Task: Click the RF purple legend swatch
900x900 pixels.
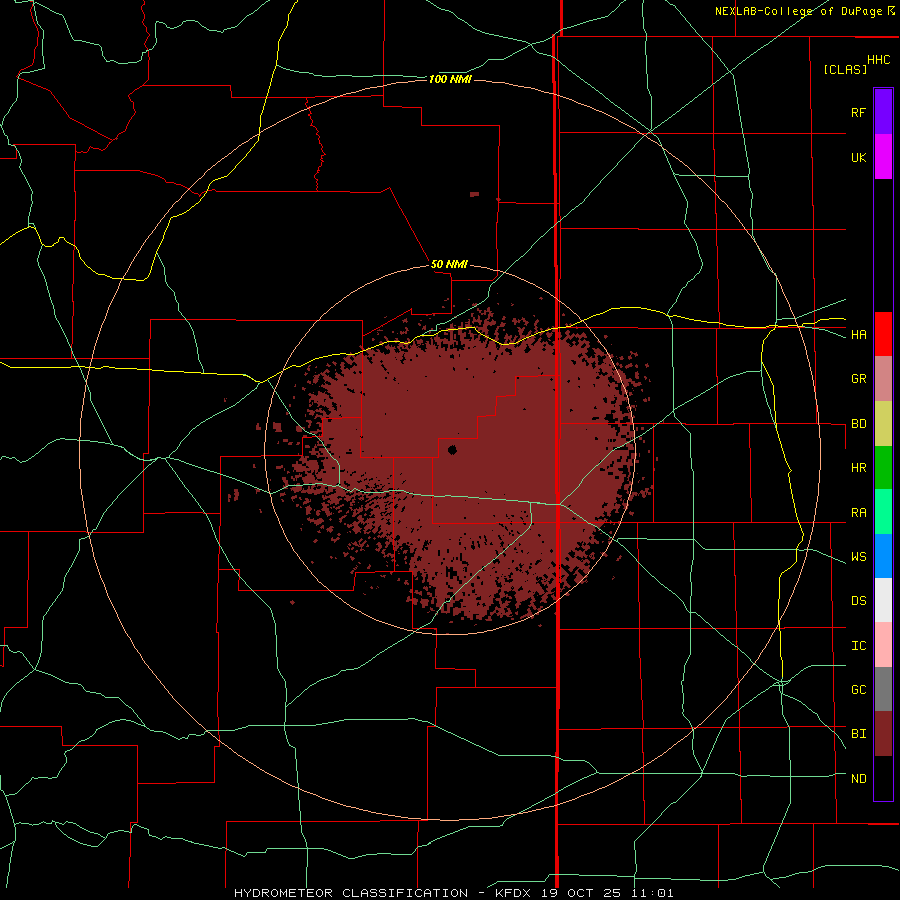Action: click(x=883, y=112)
